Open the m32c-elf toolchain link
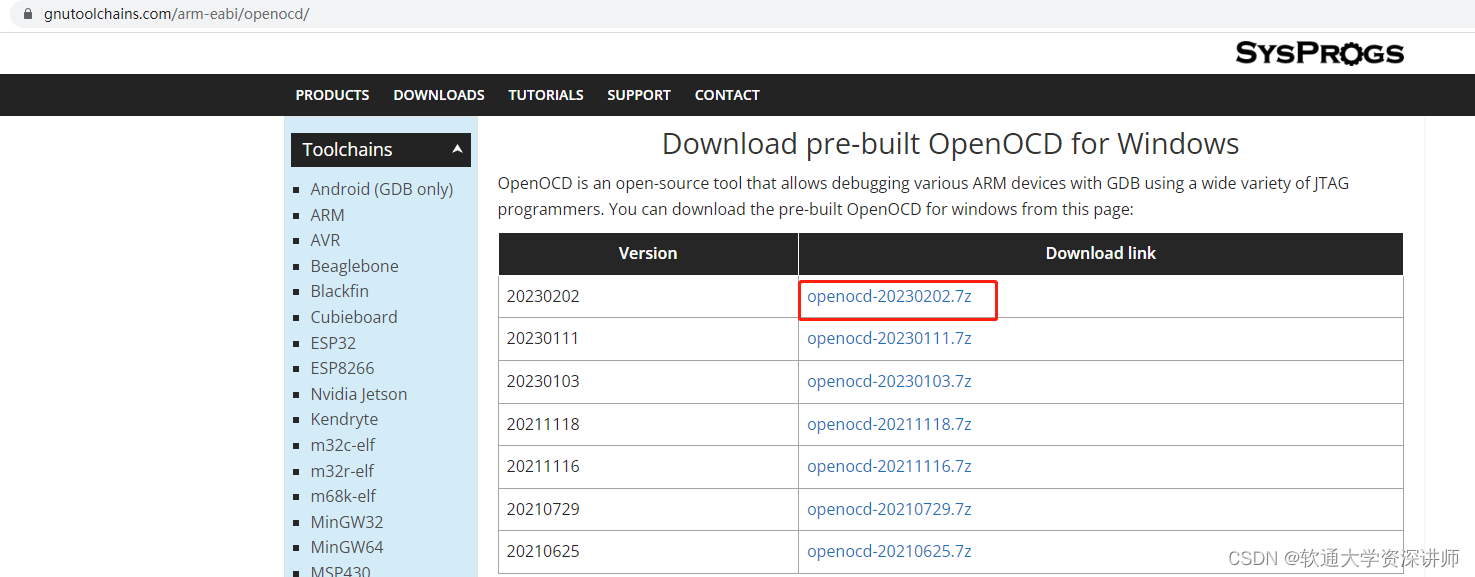The width and height of the screenshot is (1475, 577). (x=342, y=445)
